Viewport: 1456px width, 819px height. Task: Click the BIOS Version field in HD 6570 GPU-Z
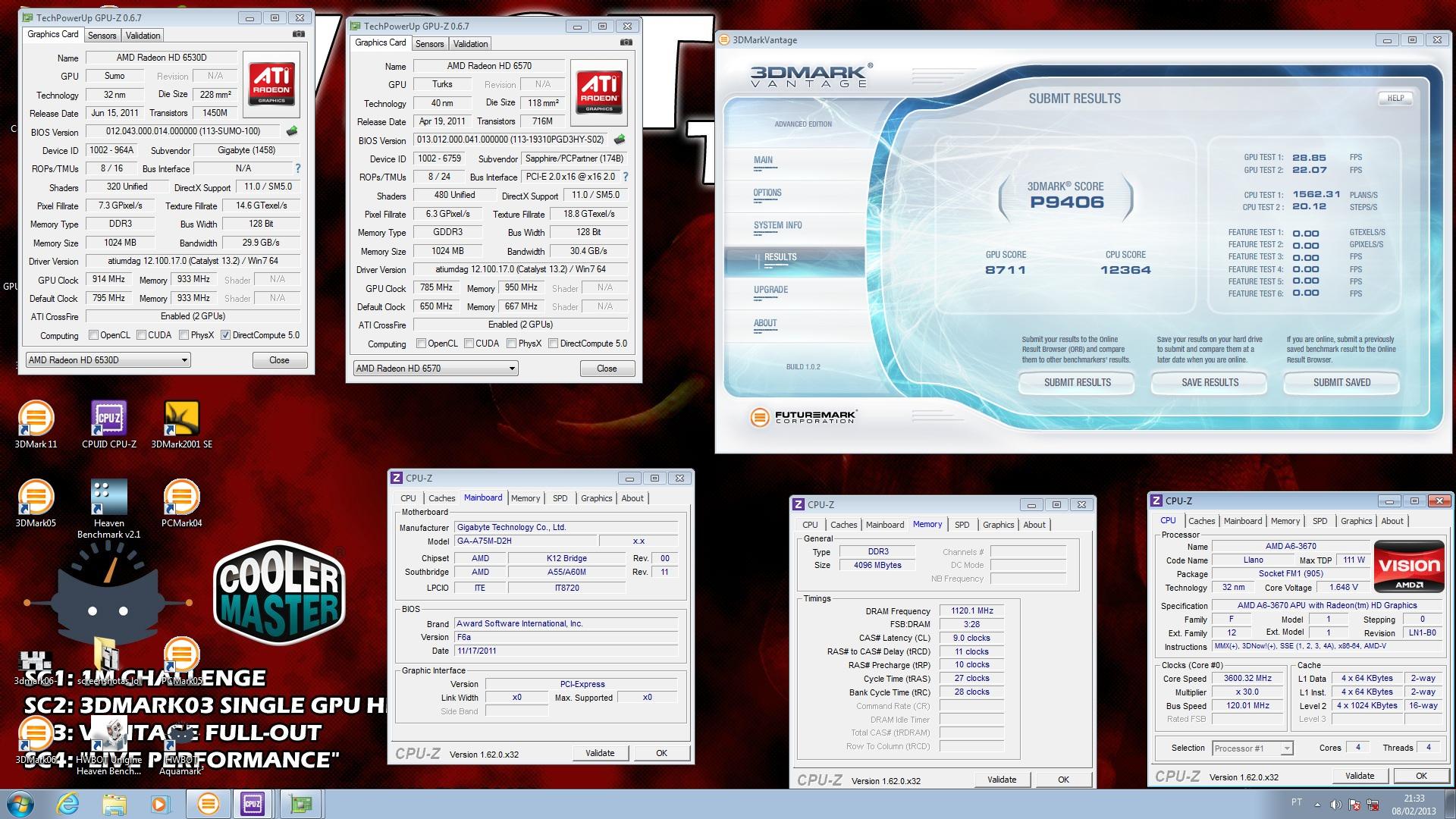[x=511, y=140]
